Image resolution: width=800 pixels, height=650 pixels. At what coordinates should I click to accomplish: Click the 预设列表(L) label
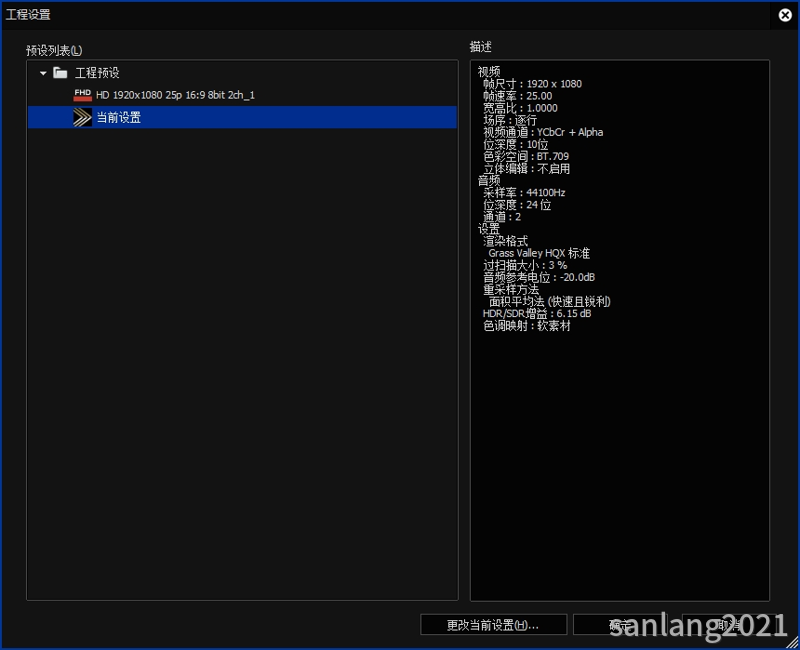click(54, 50)
